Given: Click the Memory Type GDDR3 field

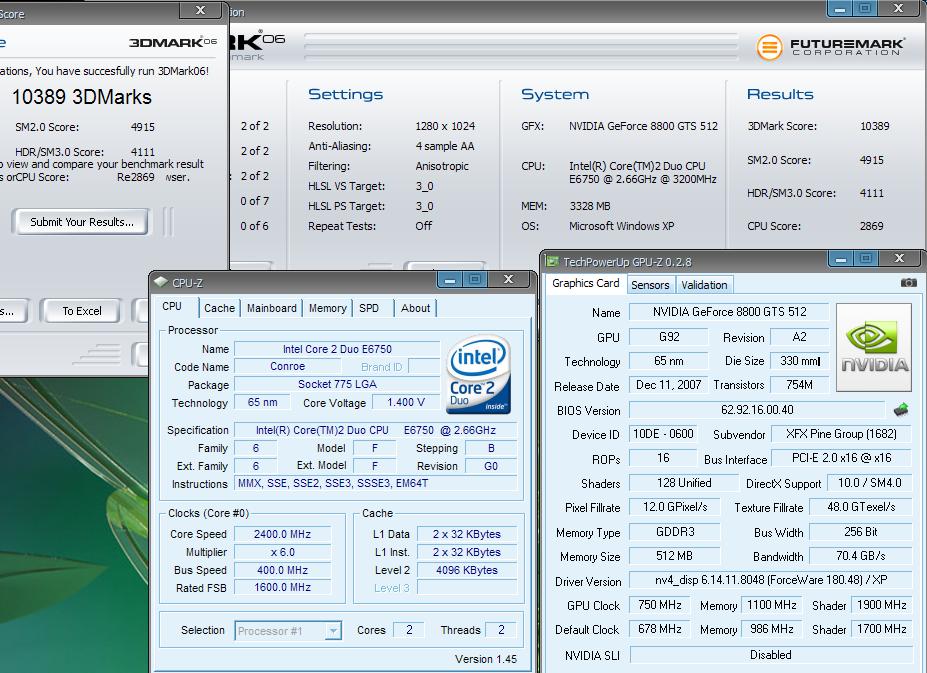Looking at the screenshot, I should 675,532.
